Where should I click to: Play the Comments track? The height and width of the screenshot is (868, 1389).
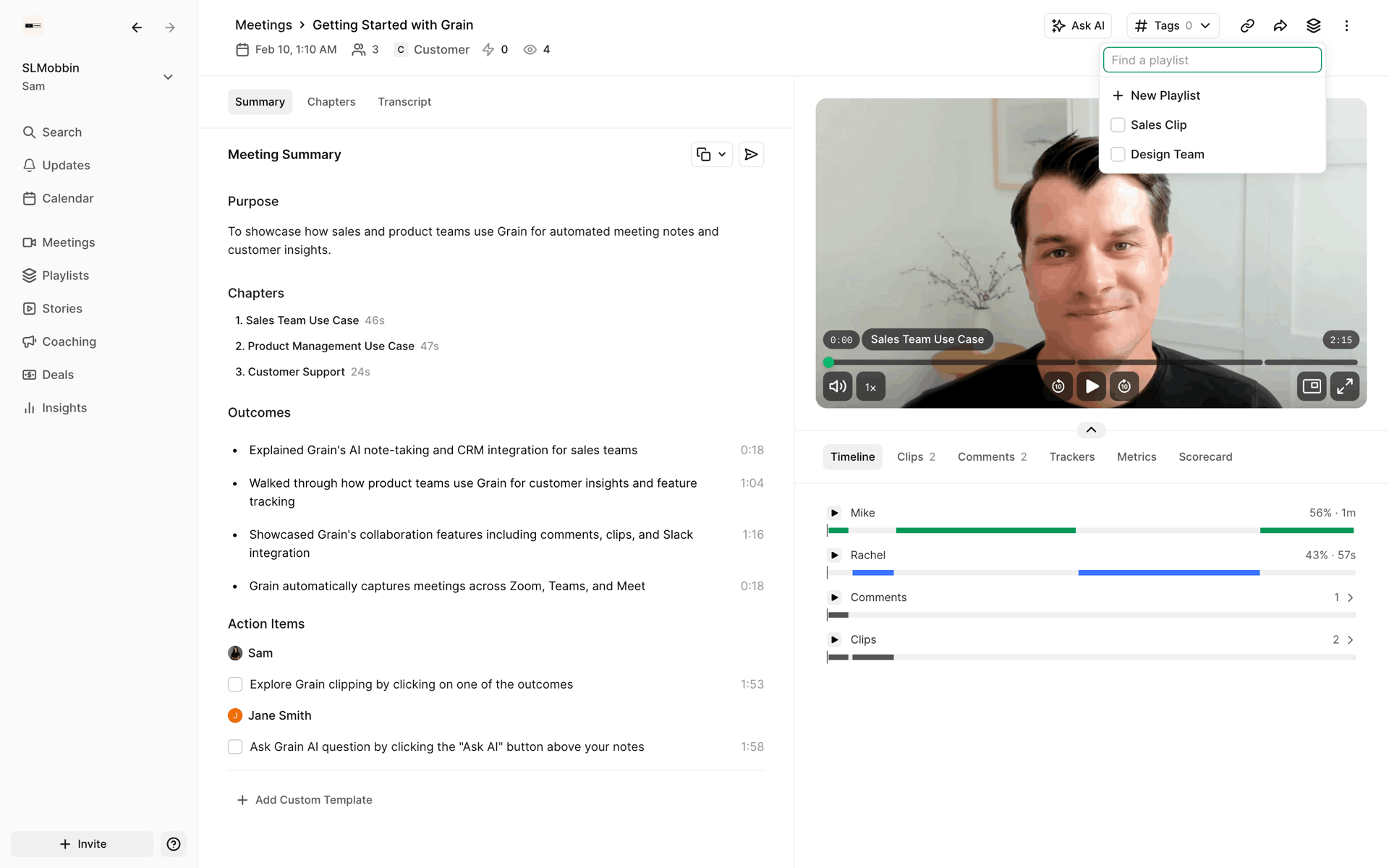(834, 597)
